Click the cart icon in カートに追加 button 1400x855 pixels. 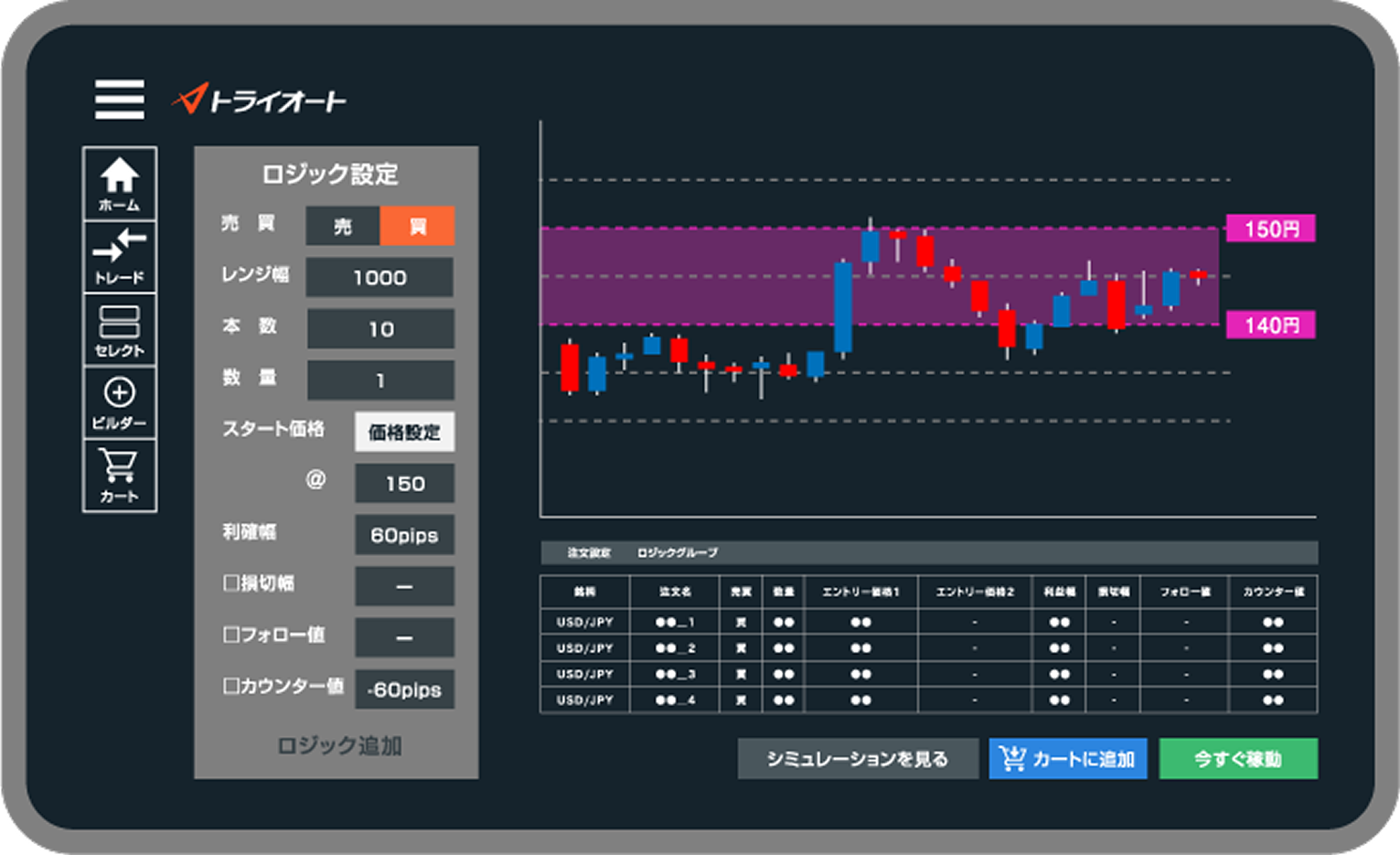tap(1011, 758)
